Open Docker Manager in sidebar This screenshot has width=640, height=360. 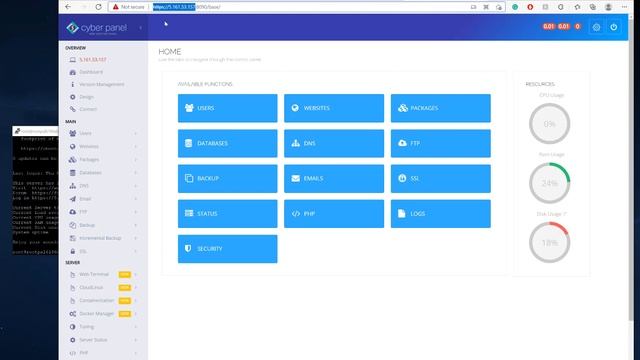pos(102,313)
